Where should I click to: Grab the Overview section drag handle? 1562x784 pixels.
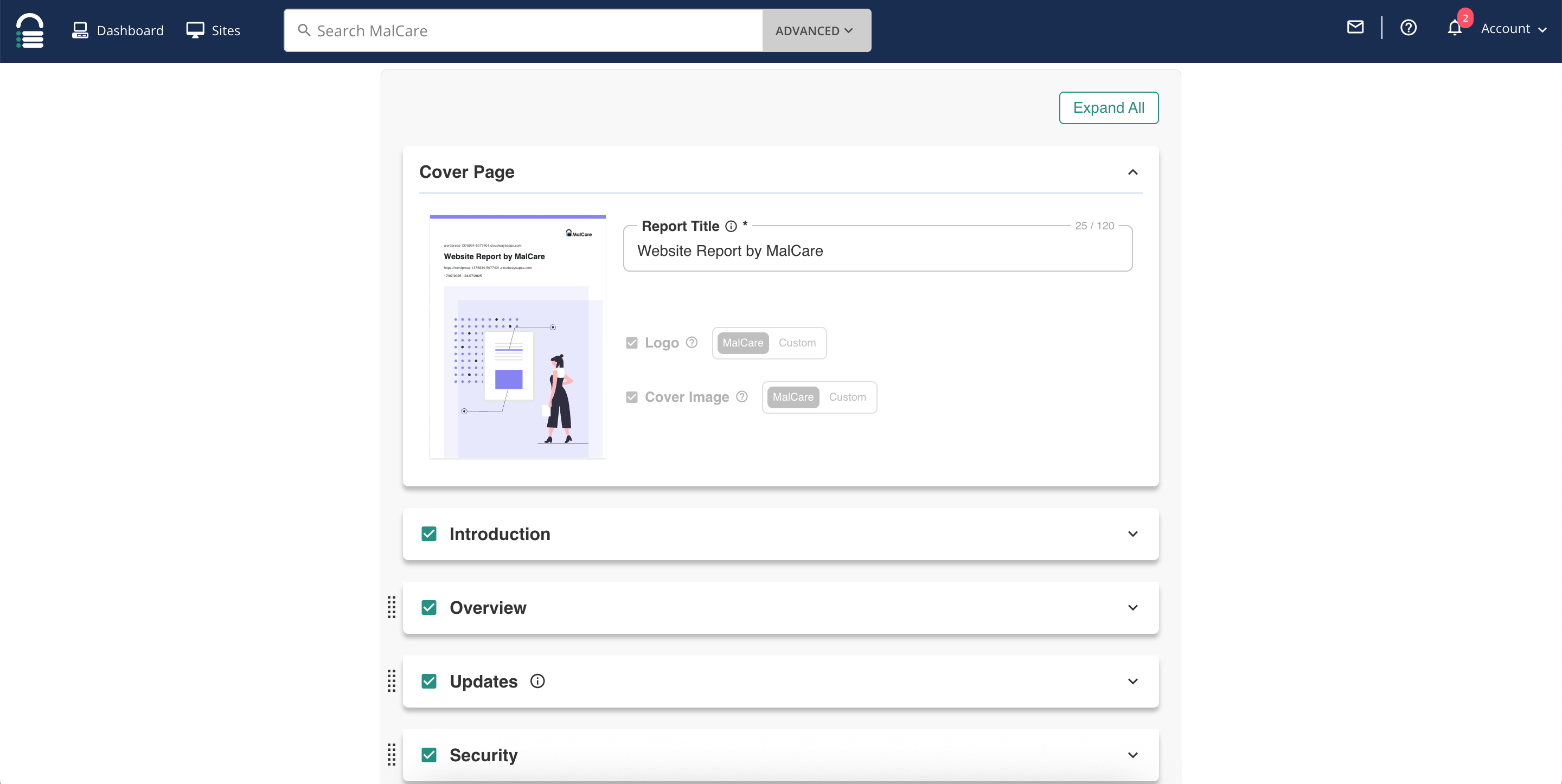tap(392, 607)
